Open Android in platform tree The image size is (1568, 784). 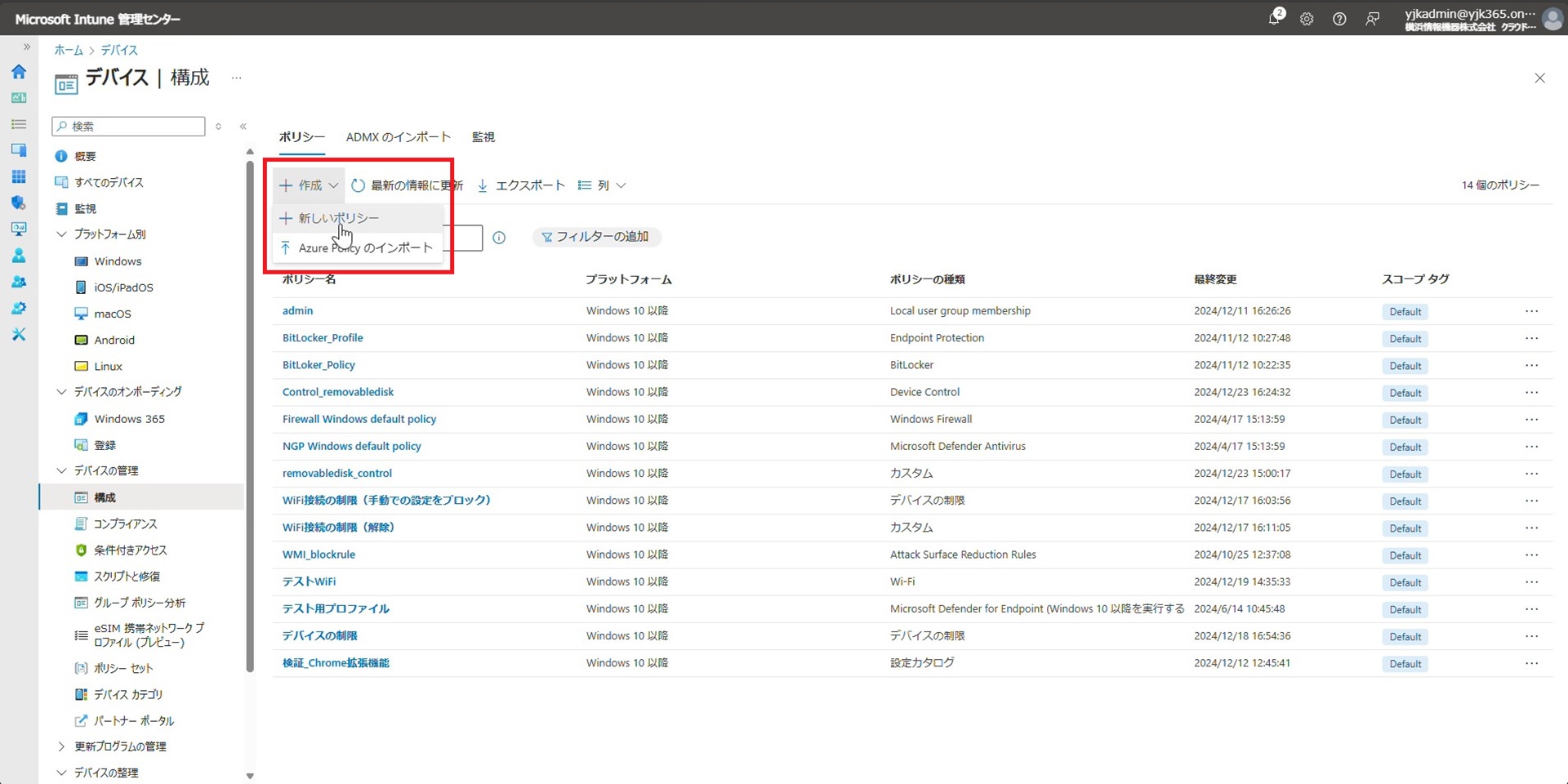tap(114, 340)
